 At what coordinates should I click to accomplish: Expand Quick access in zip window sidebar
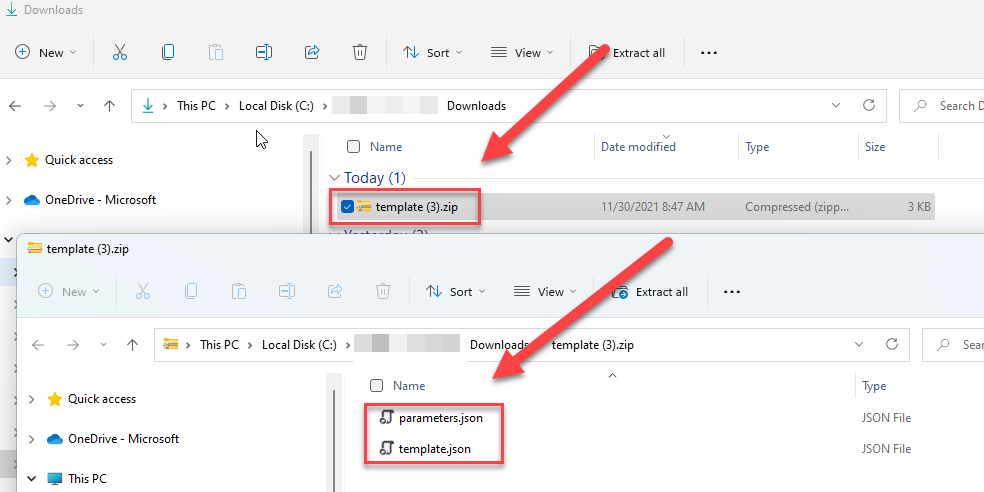[x=32, y=399]
